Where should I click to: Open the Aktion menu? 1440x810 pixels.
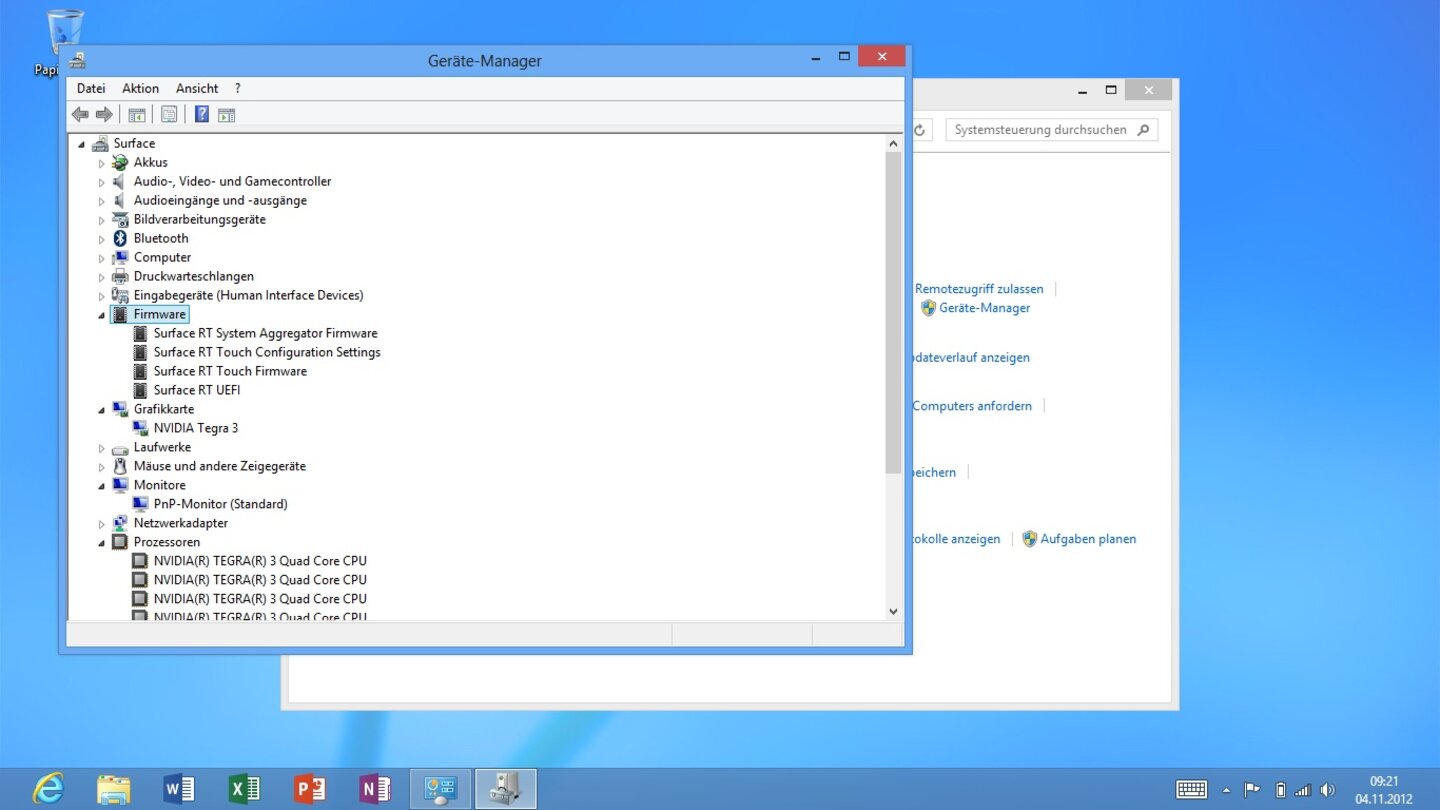coord(140,88)
